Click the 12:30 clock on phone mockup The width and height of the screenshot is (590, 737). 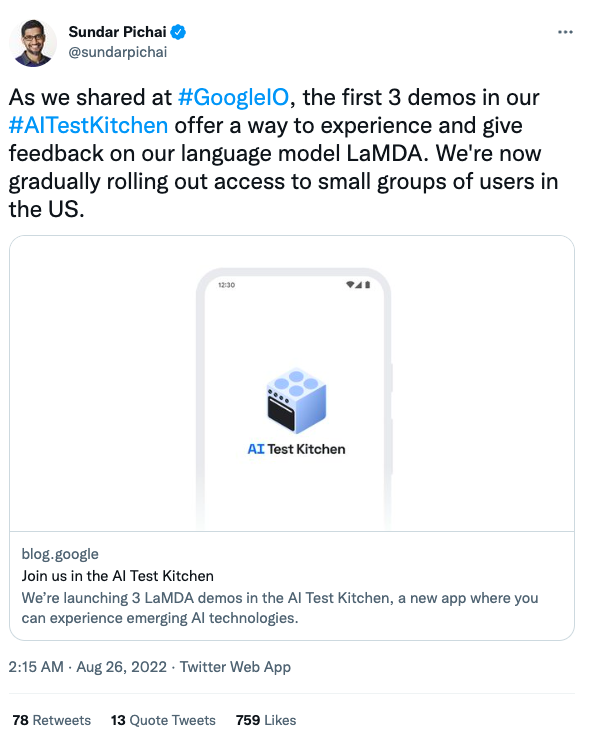(x=227, y=285)
